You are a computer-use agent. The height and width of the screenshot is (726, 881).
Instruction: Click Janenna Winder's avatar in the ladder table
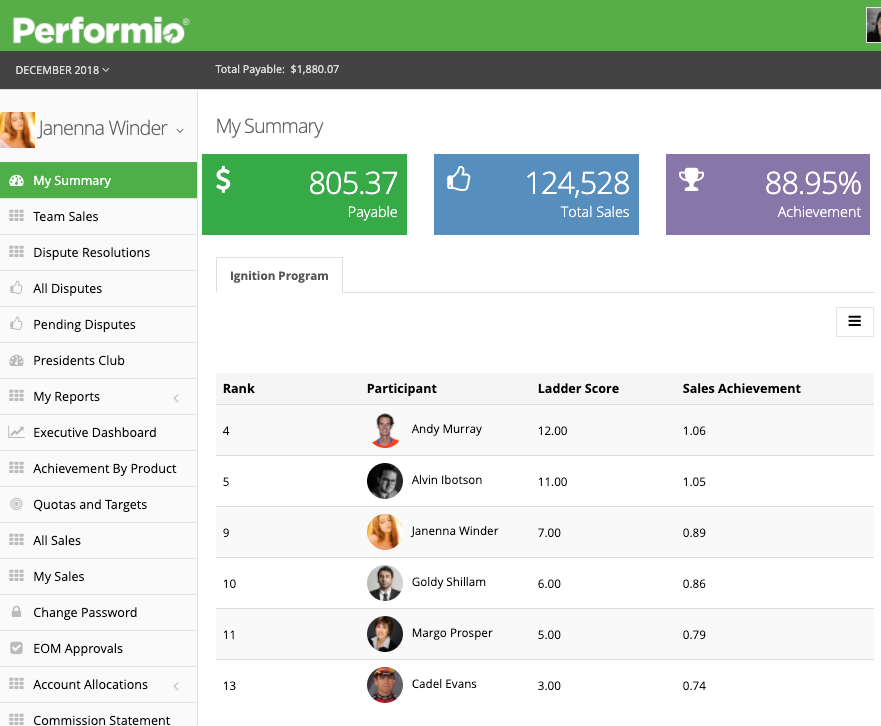385,532
